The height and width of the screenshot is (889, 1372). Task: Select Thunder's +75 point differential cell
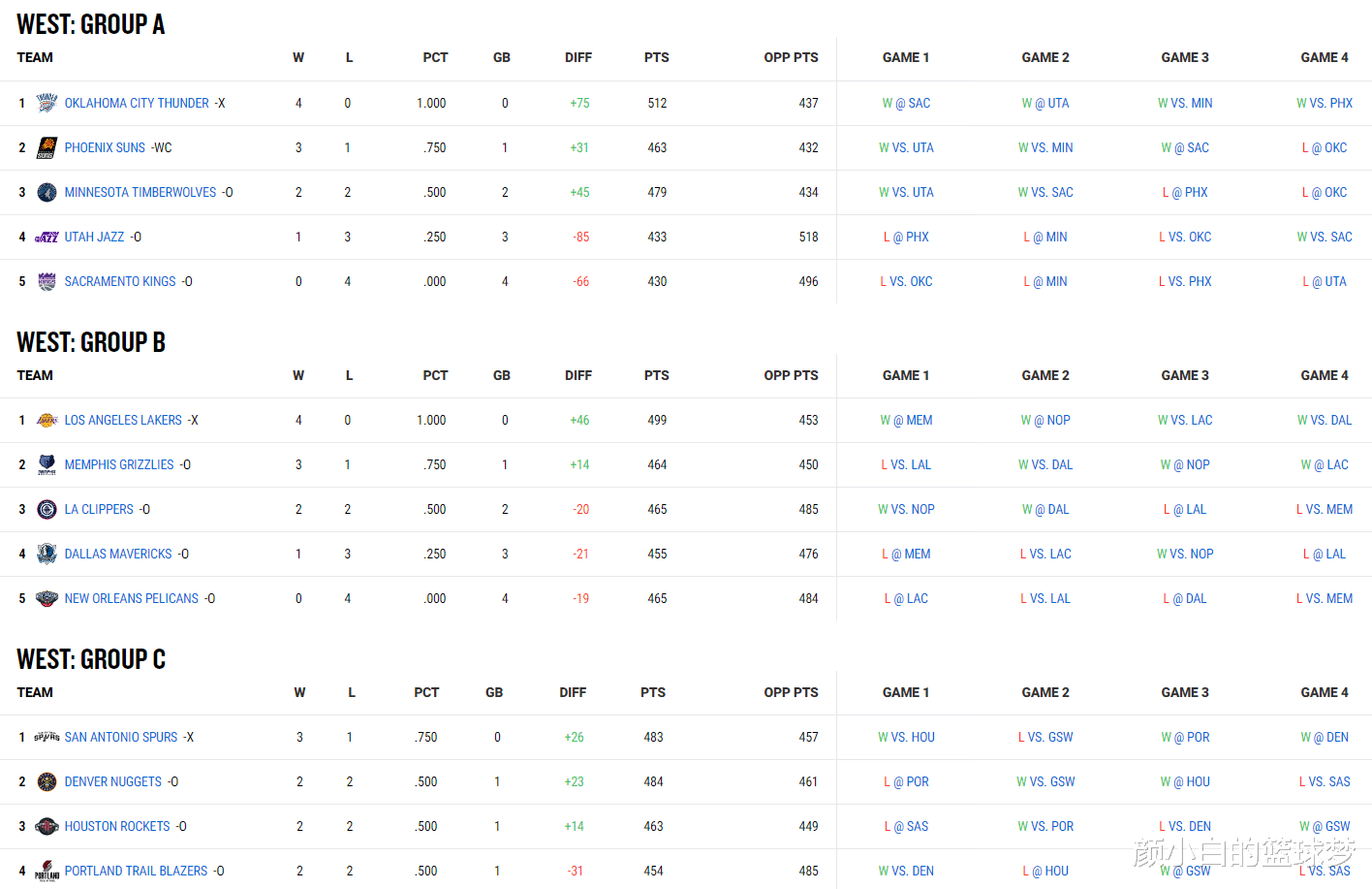click(x=579, y=103)
